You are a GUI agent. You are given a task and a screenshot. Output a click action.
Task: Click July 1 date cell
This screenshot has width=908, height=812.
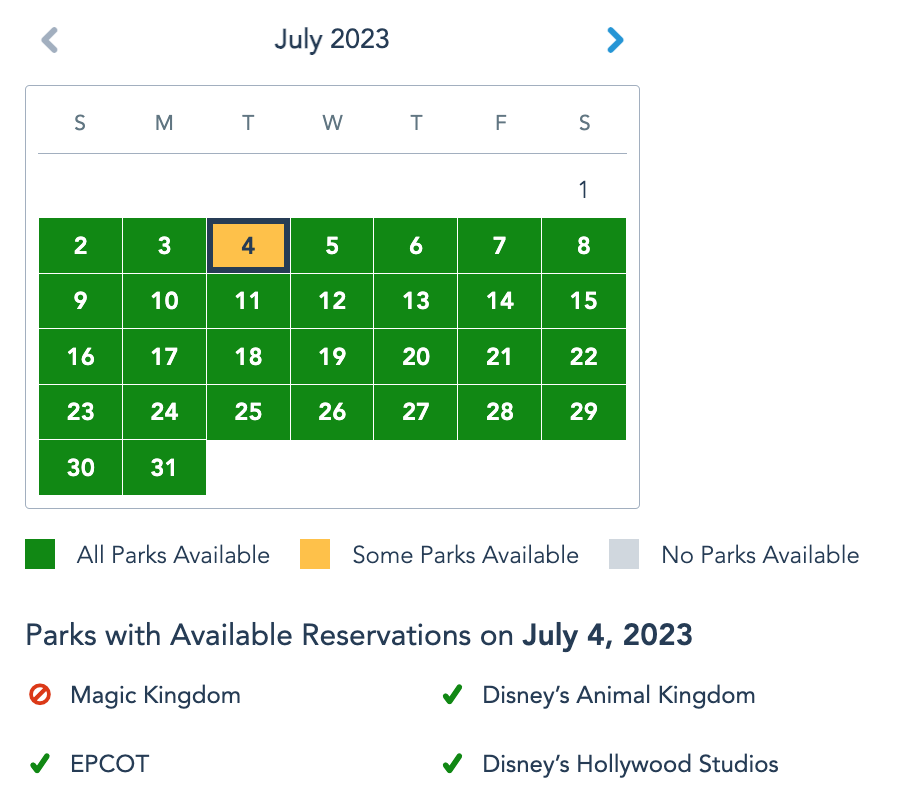[x=583, y=190]
